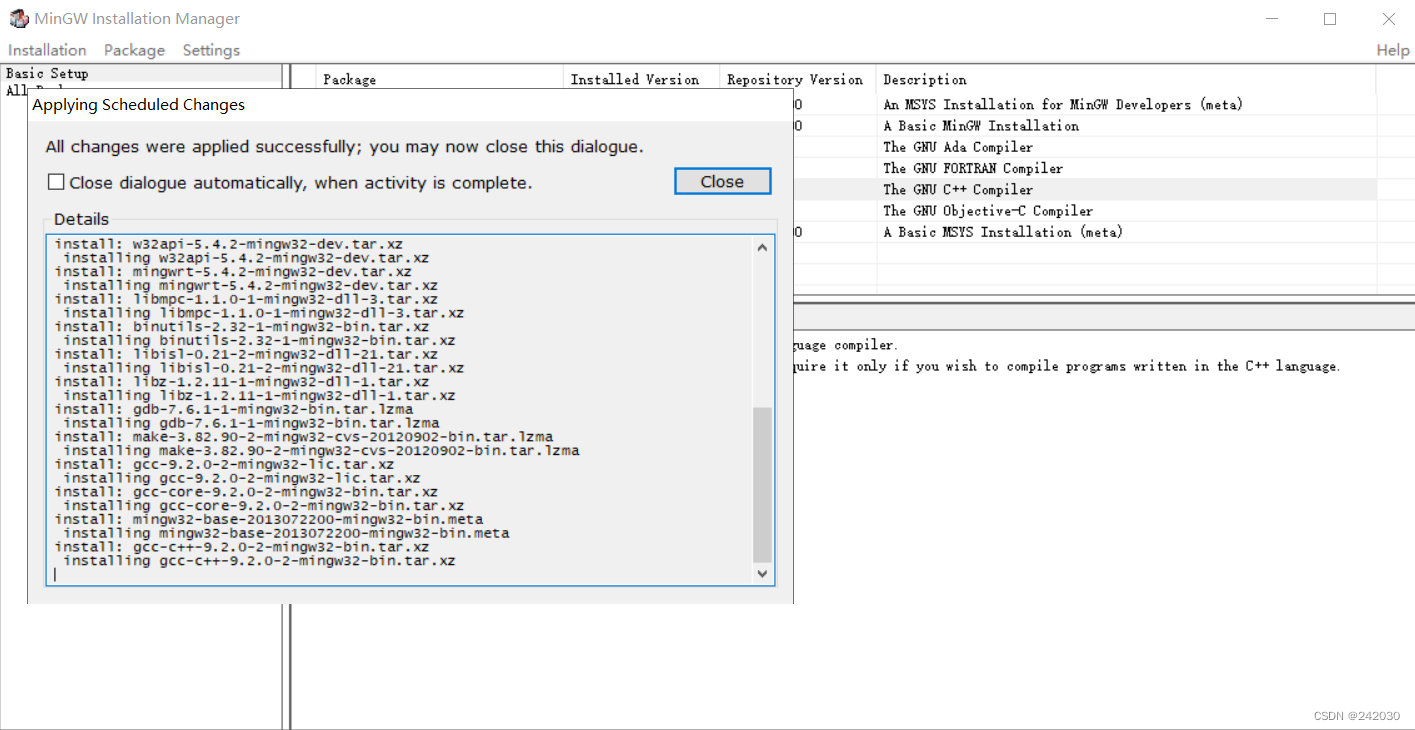
Task: Click the 'All changes were applied successfully' message
Action: (x=344, y=147)
